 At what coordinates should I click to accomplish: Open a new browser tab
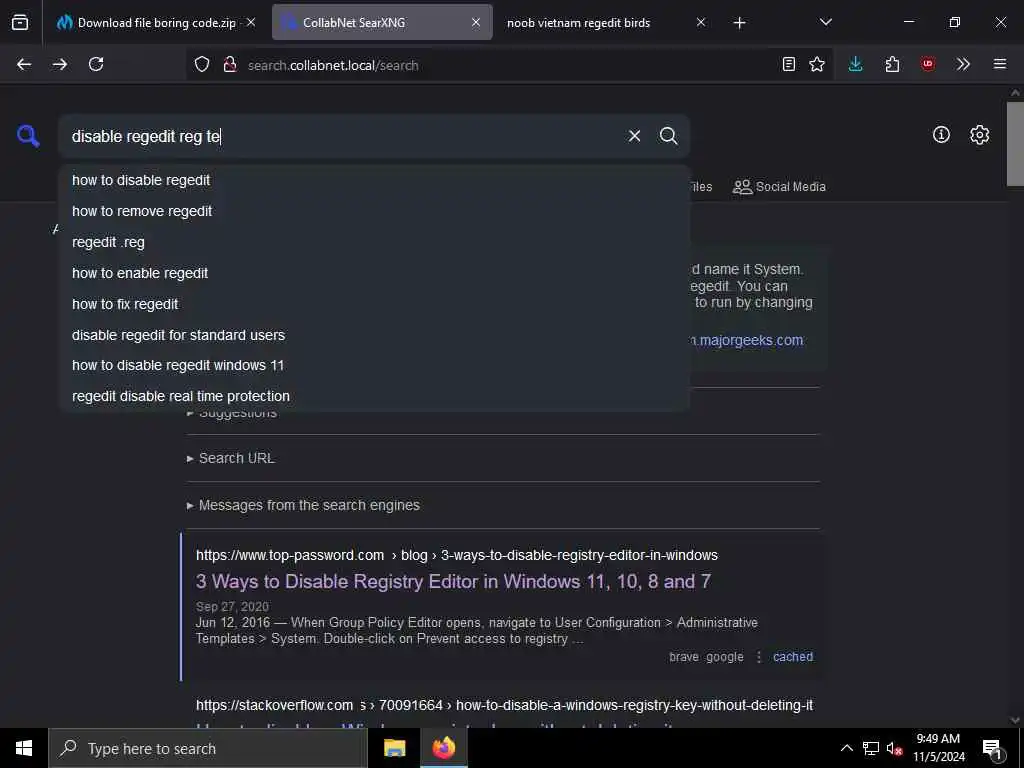[739, 23]
